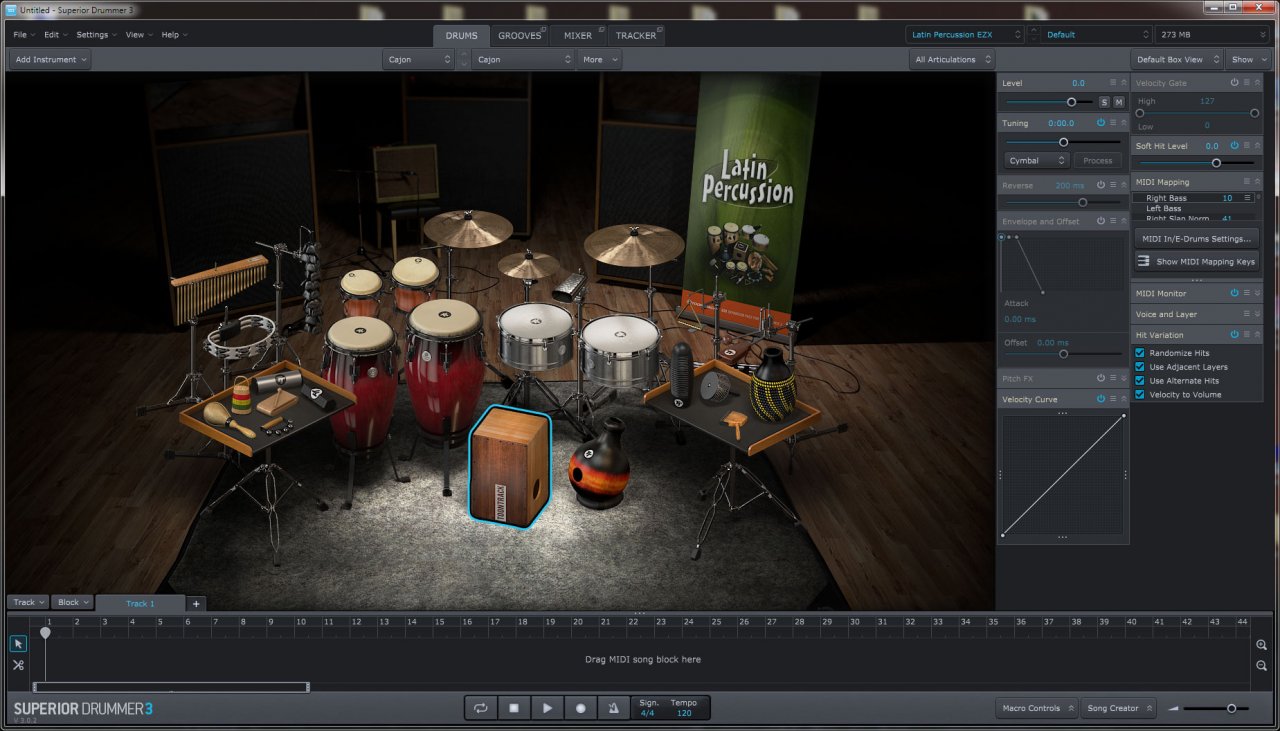
Task: Open the Voice and Layer menu icon
Action: [x=1246, y=314]
